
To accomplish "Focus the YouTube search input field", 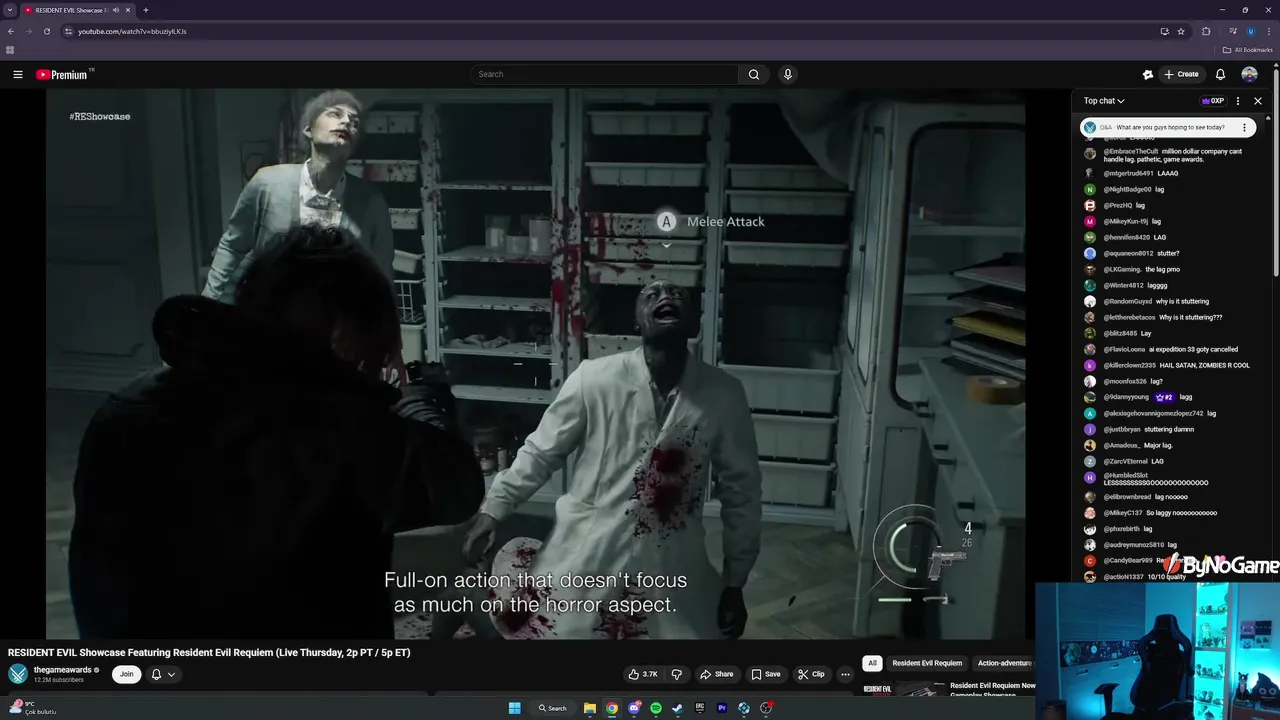I will (x=604, y=74).
